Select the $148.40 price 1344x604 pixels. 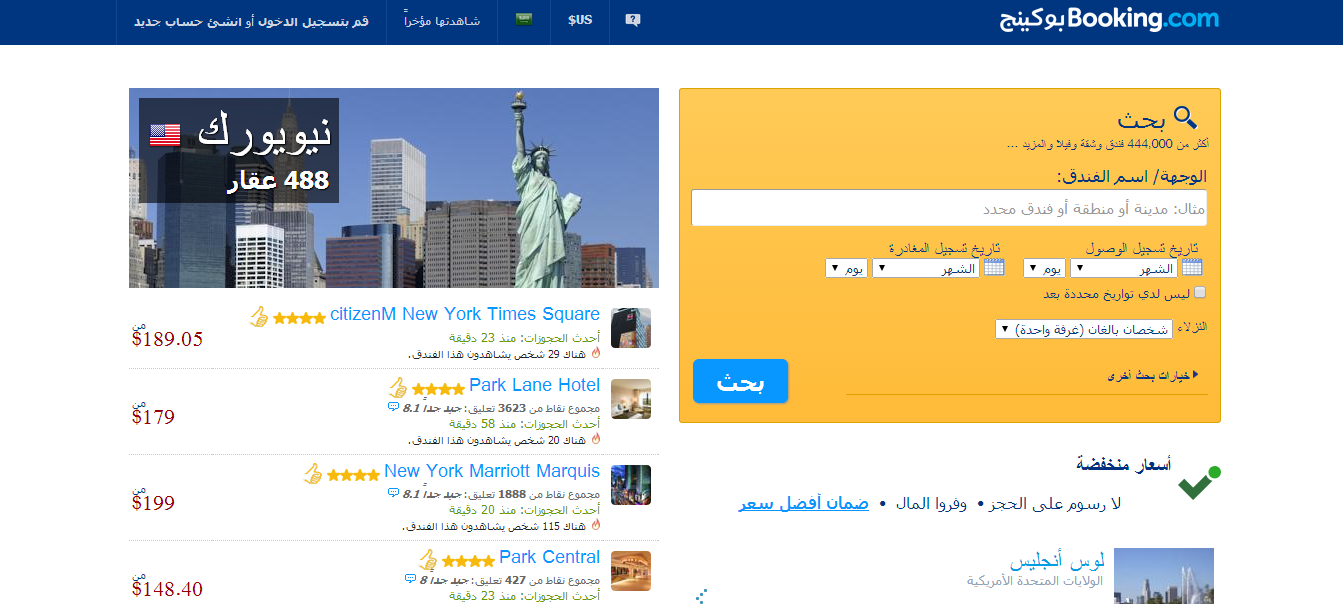[167, 588]
